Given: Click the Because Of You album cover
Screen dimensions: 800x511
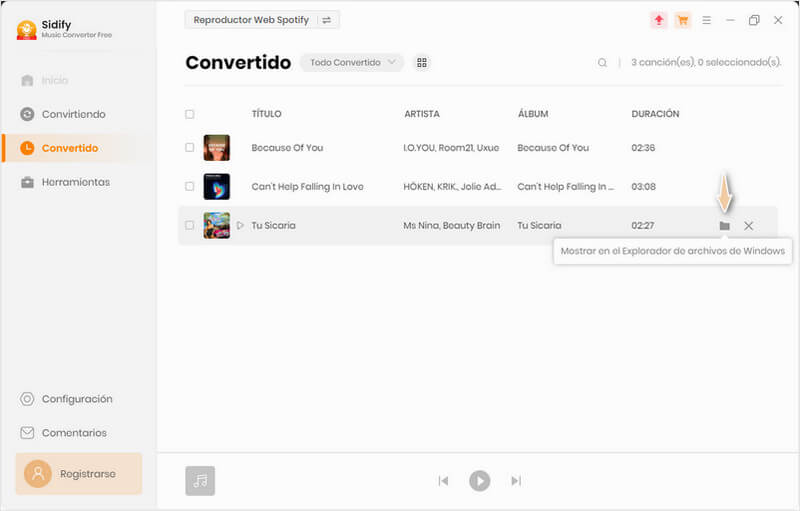Looking at the screenshot, I should (217, 148).
